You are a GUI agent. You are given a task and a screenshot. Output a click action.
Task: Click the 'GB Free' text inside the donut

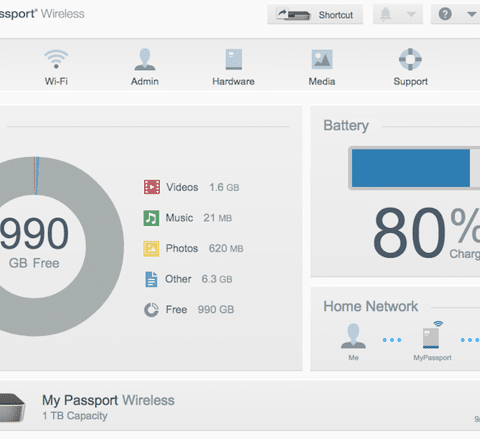click(x=34, y=263)
